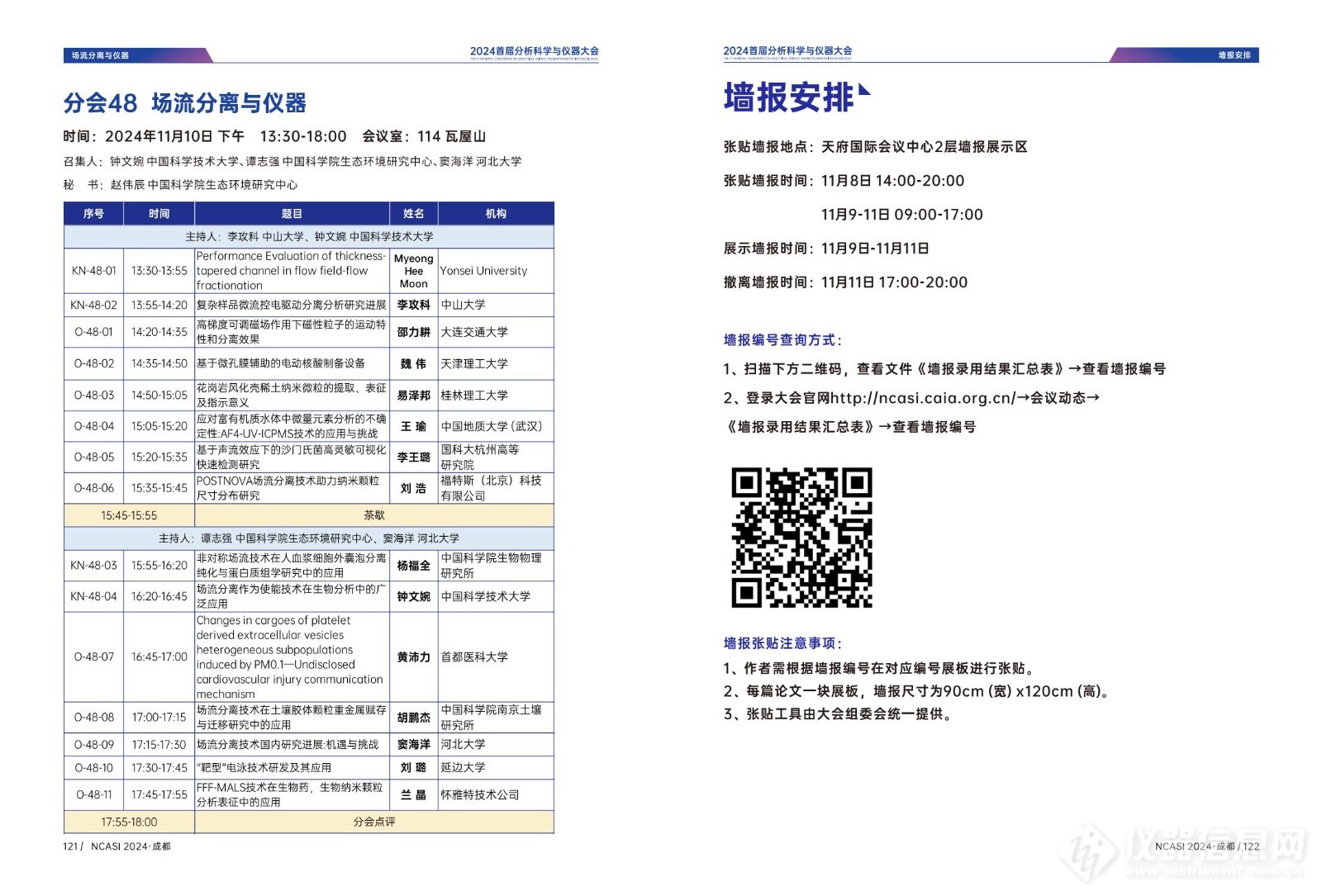
Task: Click the note '张贴工具由大会组委会统一提供'
Action: [x=838, y=714]
